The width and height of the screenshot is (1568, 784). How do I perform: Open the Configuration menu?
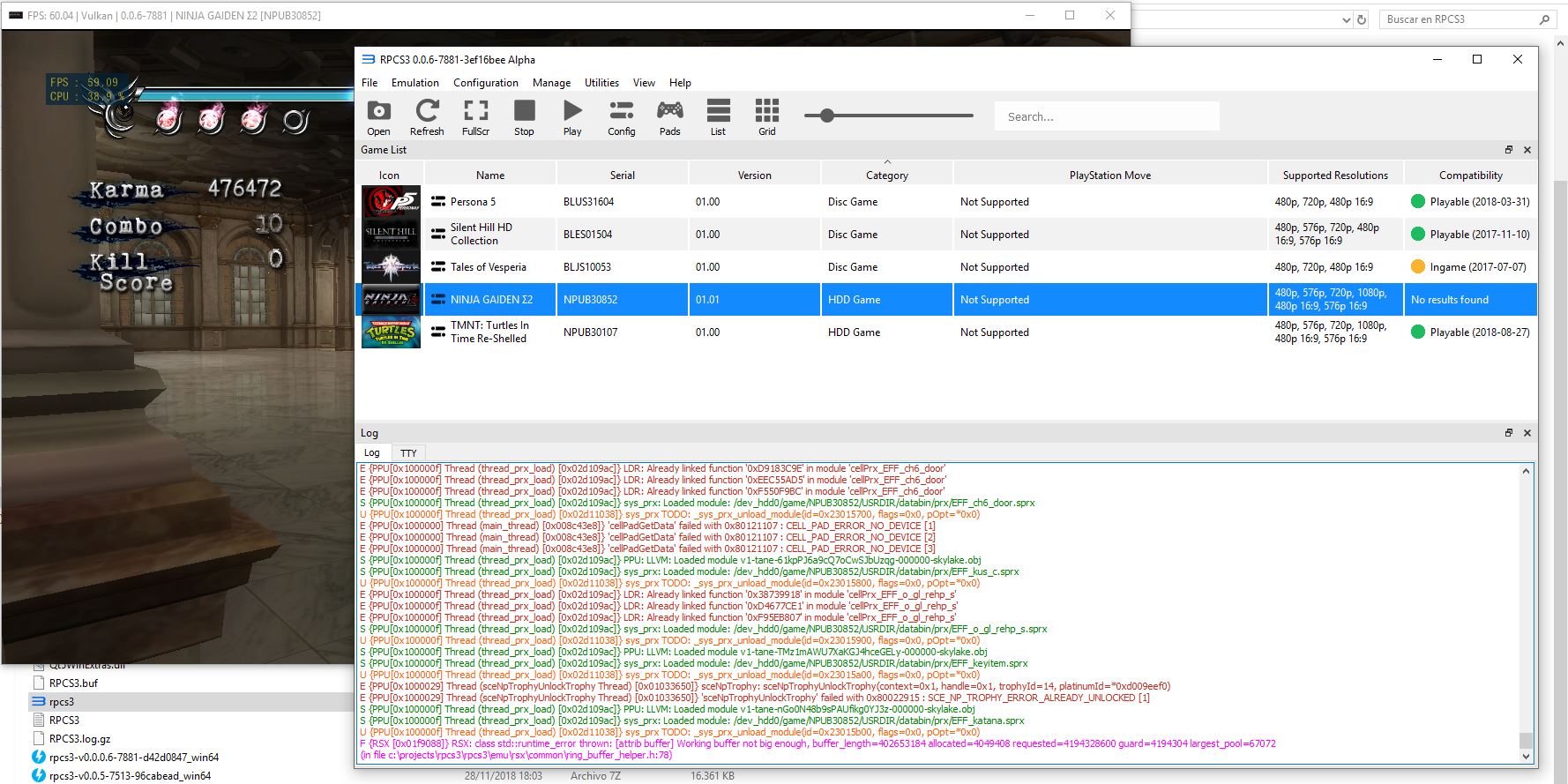pos(486,83)
